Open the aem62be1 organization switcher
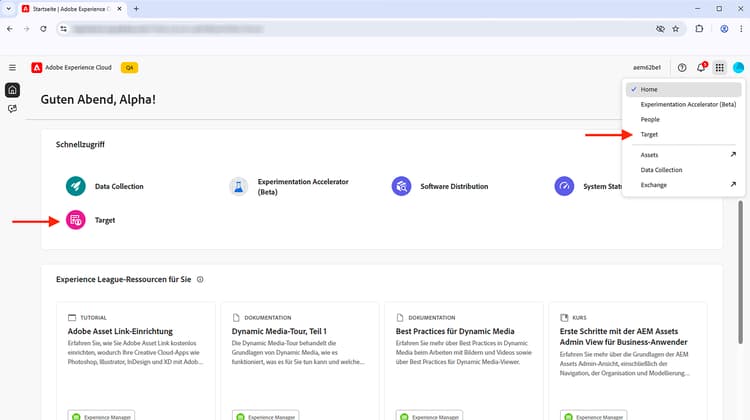The width and height of the screenshot is (750, 420). coord(647,68)
